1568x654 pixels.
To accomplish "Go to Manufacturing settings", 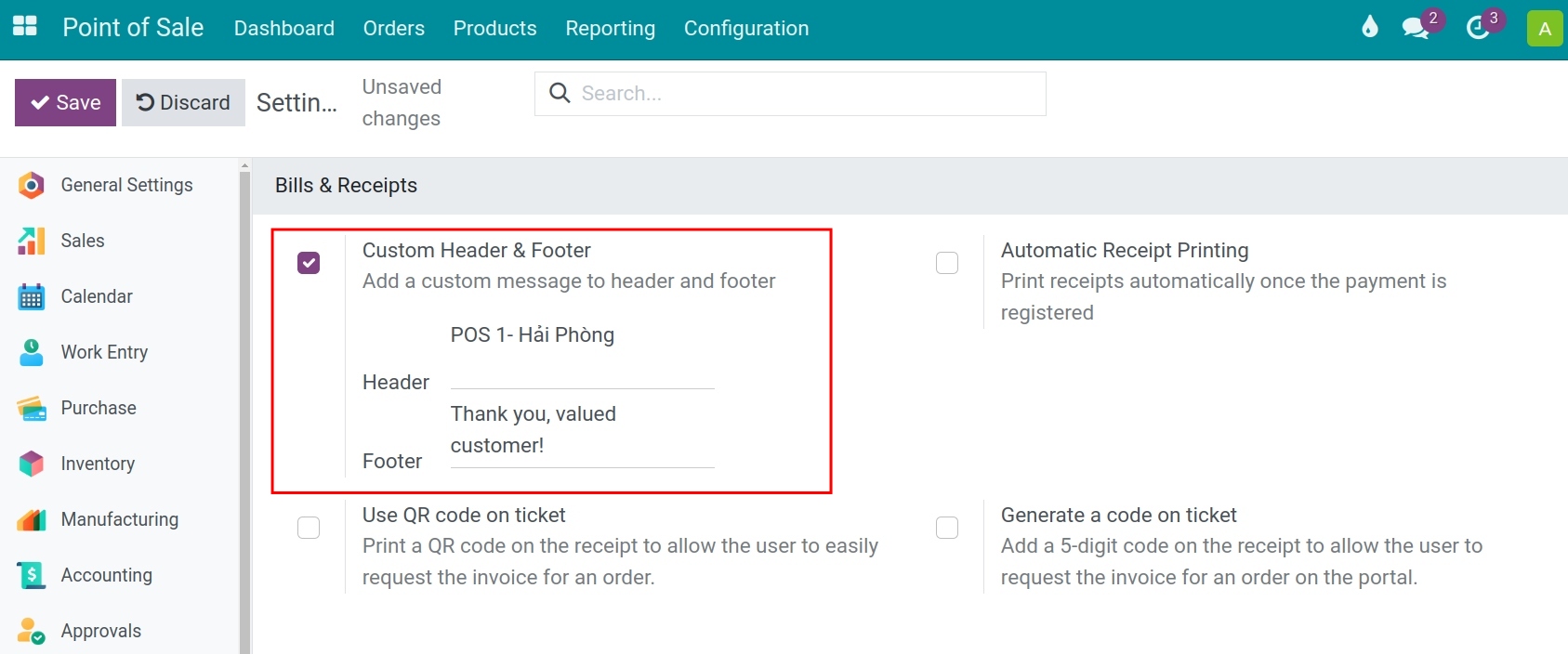I will point(120,519).
